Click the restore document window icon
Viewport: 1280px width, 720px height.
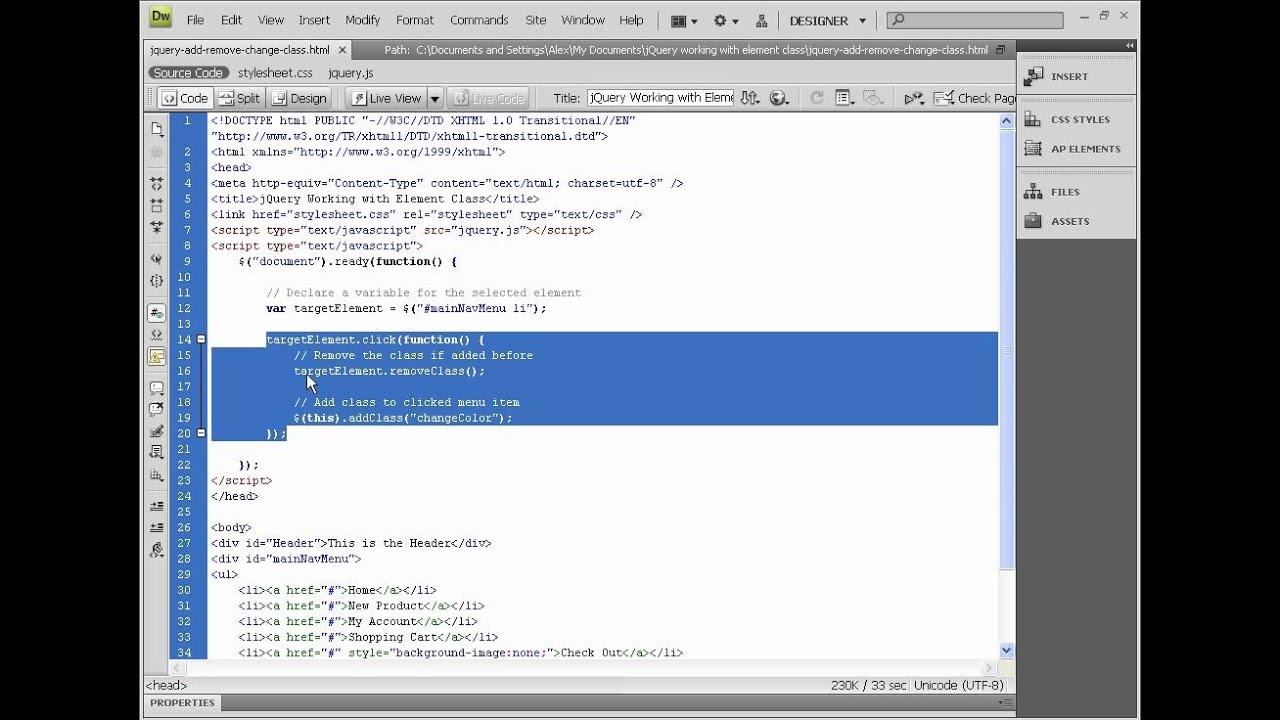1000,49
